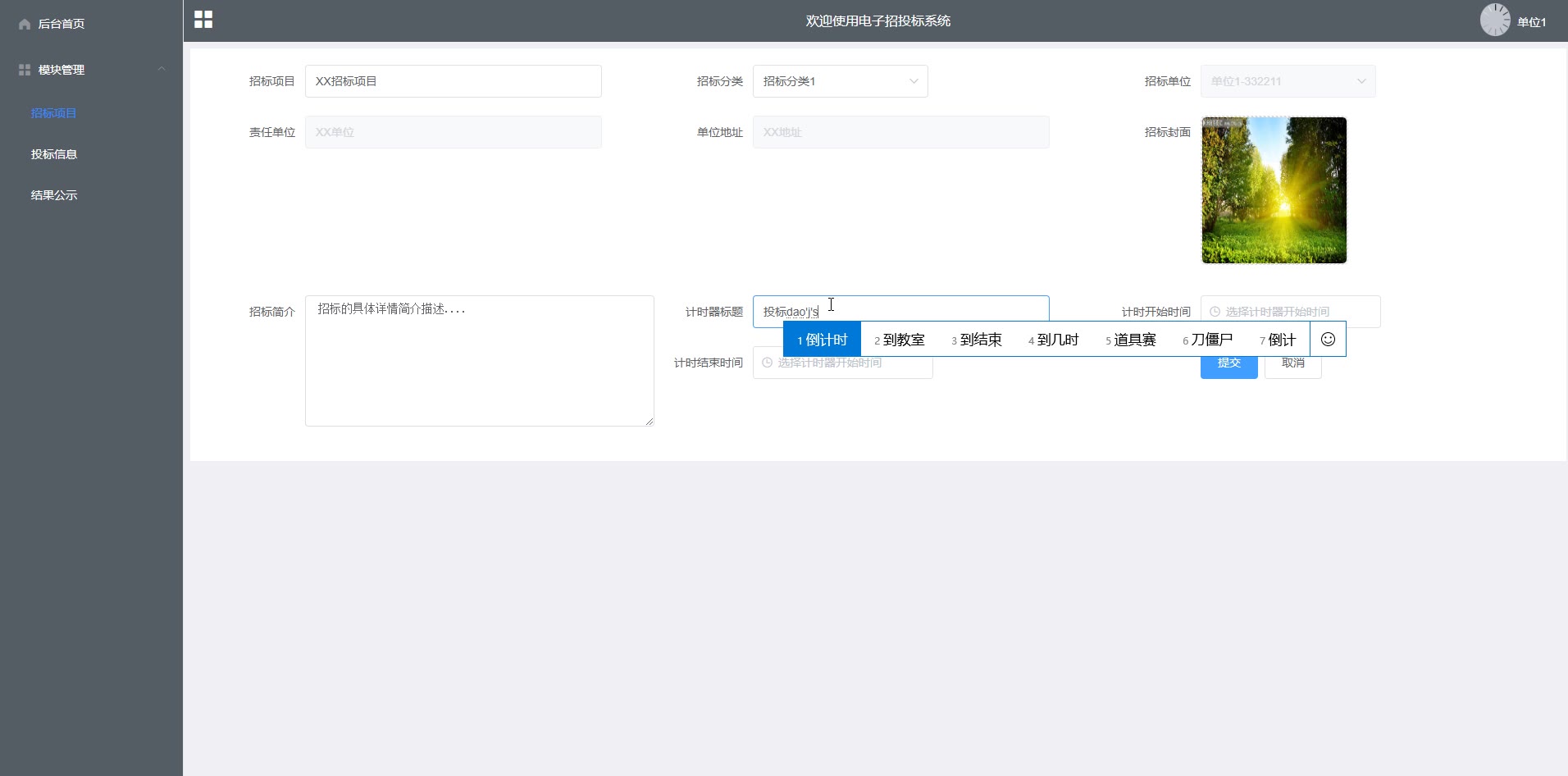This screenshot has height=776, width=1568.
Task: Open 结果公示 menu item
Action: 54,195
